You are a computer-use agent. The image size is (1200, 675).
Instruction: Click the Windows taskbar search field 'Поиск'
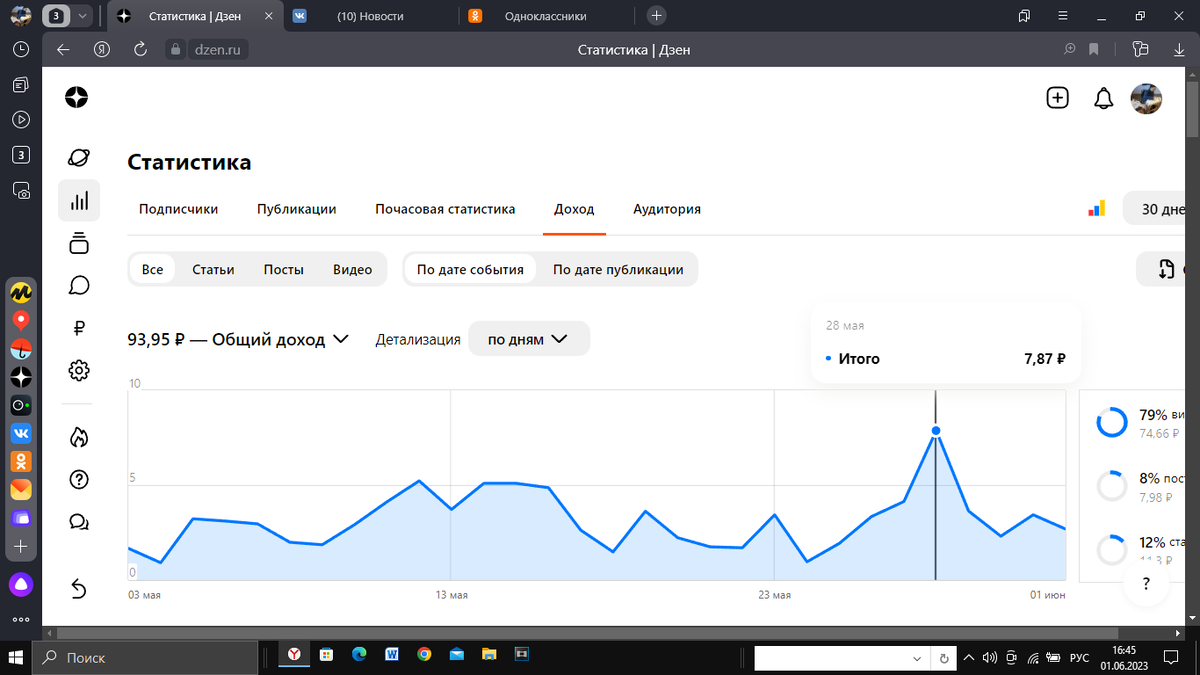coord(145,657)
